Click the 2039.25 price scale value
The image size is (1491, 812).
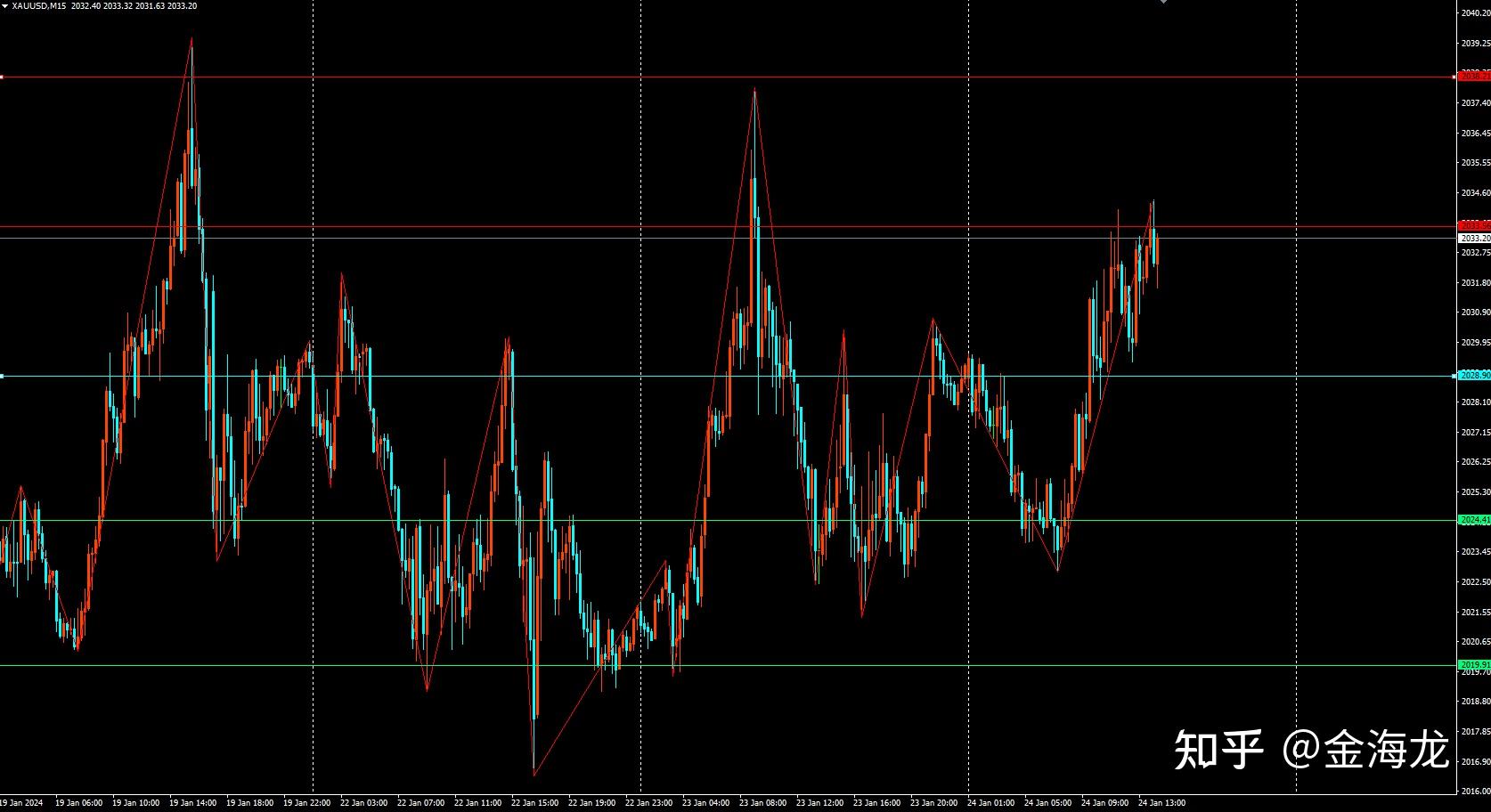tap(1476, 44)
